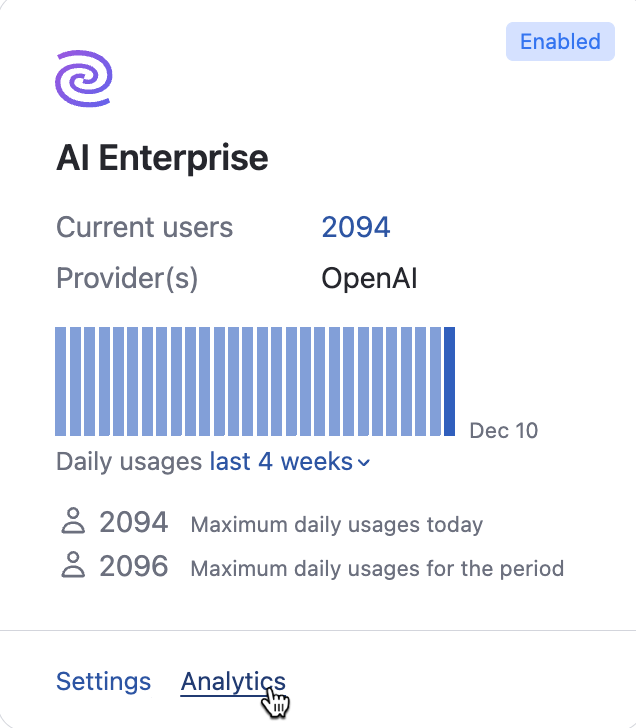Screen dimensions: 636x728
Task: Click the Provider(s) label
Action: coord(127,278)
